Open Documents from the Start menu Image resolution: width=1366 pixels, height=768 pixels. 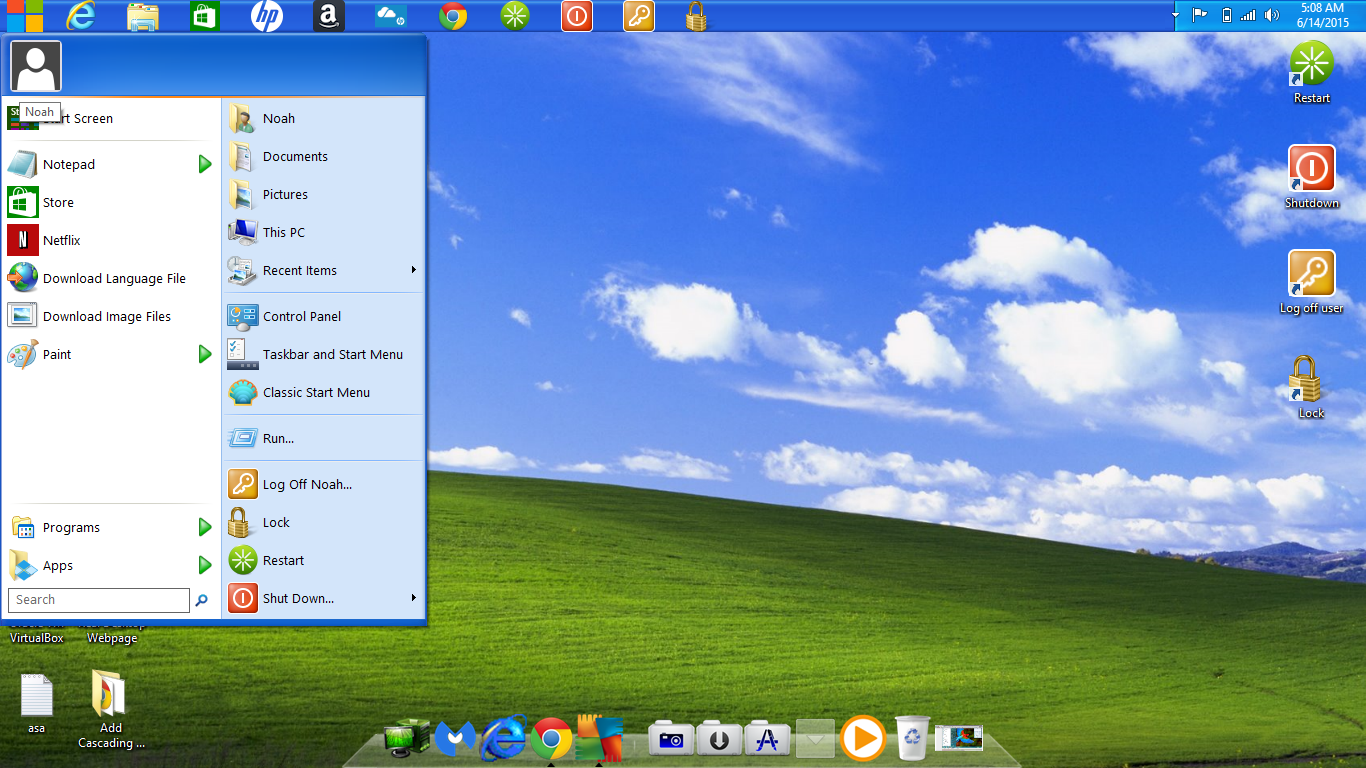[324, 156]
